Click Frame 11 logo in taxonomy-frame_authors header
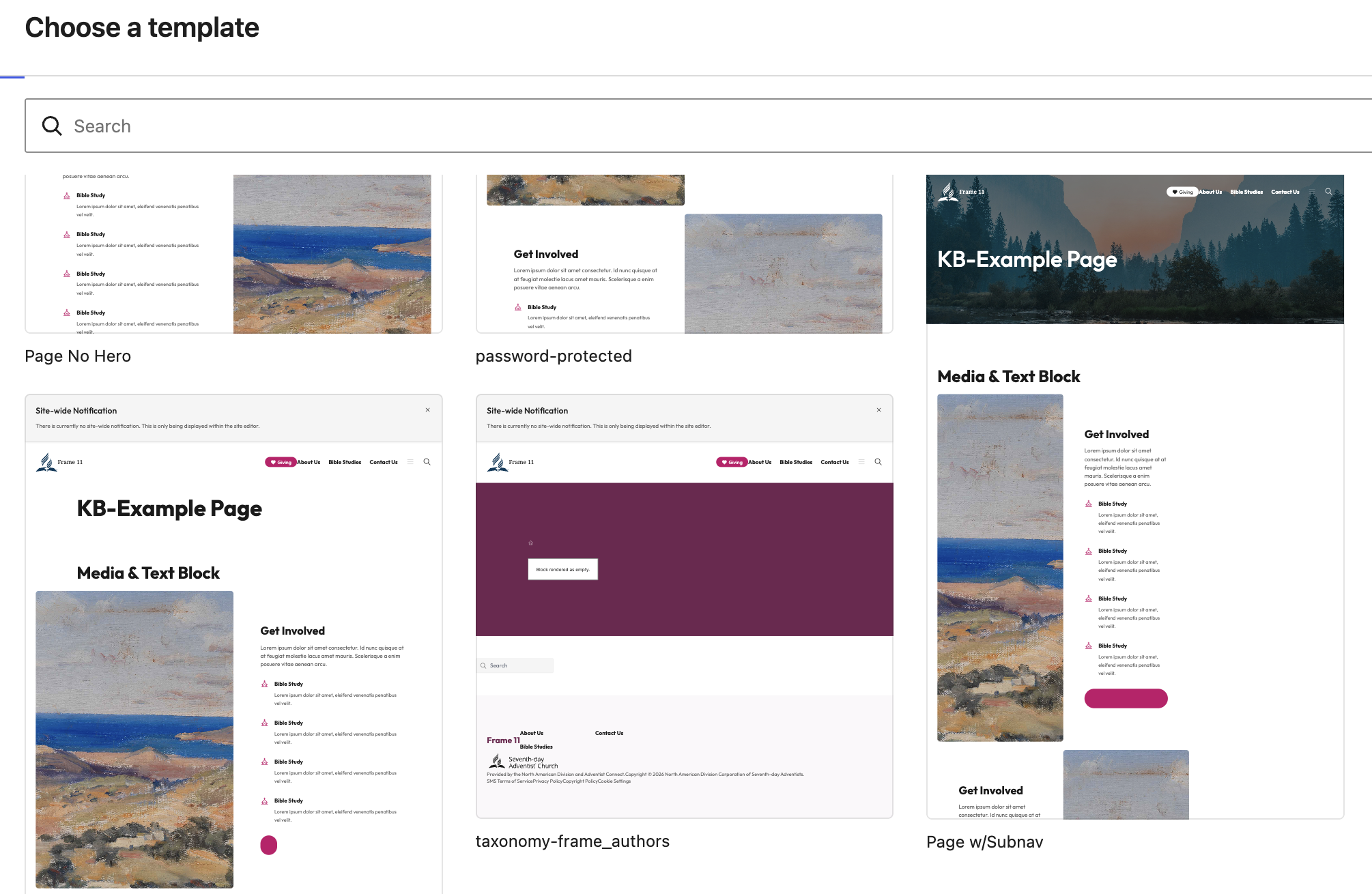Viewport: 1372px width, 894px height. coord(511,462)
